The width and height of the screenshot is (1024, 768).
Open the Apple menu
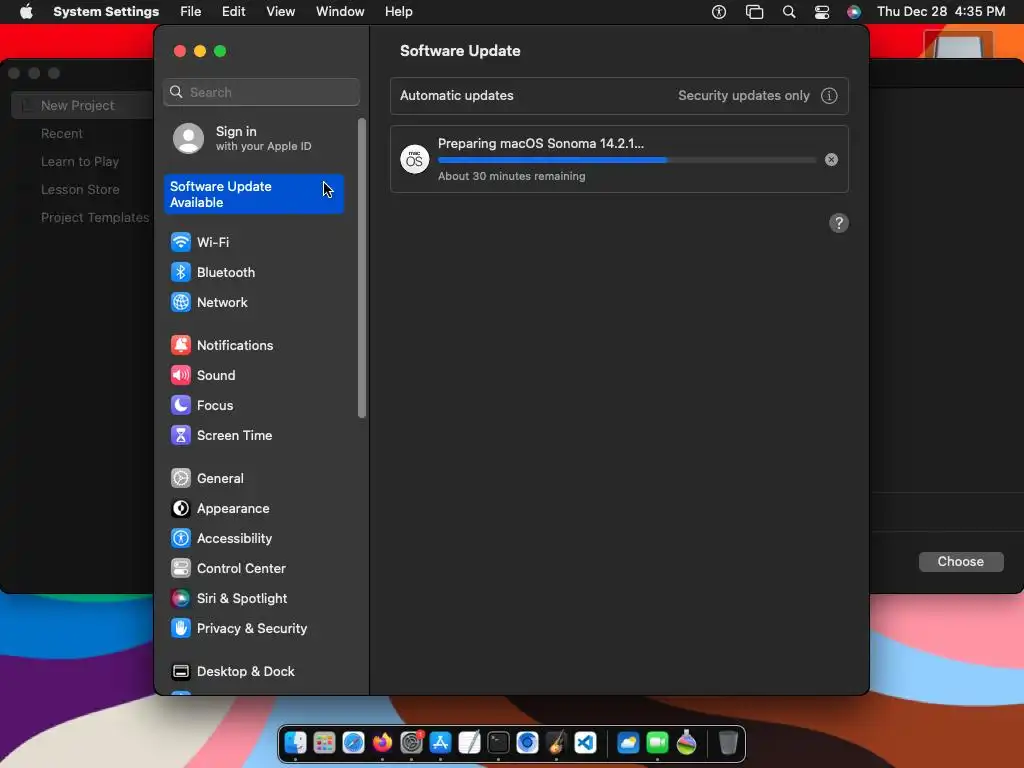[x=26, y=12]
